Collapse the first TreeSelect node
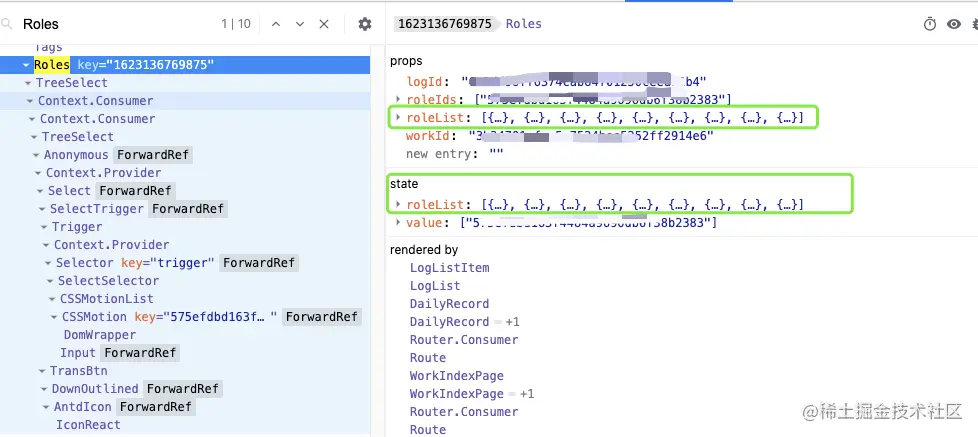The width and height of the screenshot is (978, 437). point(28,83)
